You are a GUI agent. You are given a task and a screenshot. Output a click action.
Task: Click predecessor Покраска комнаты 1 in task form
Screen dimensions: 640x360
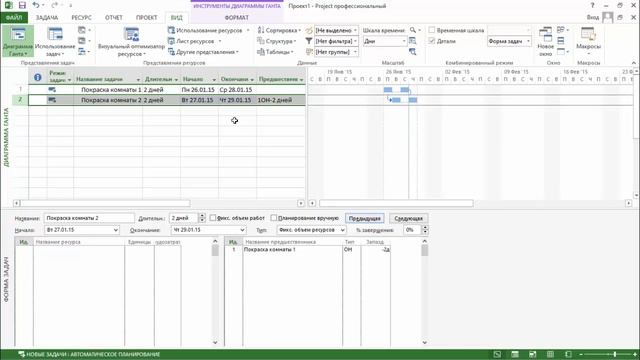click(269, 249)
